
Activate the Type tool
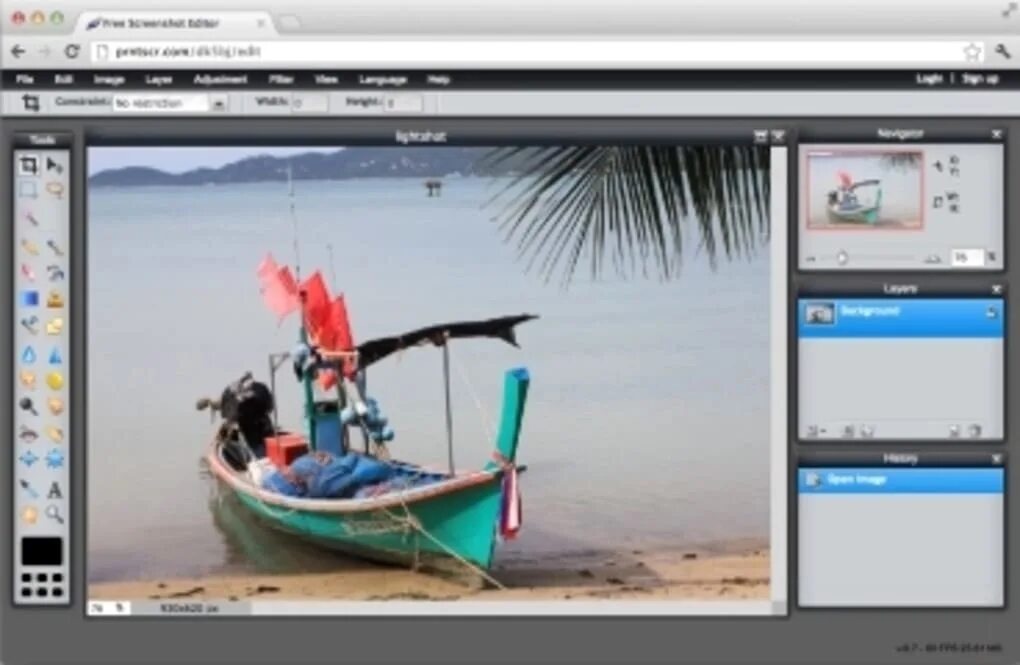(x=55, y=488)
